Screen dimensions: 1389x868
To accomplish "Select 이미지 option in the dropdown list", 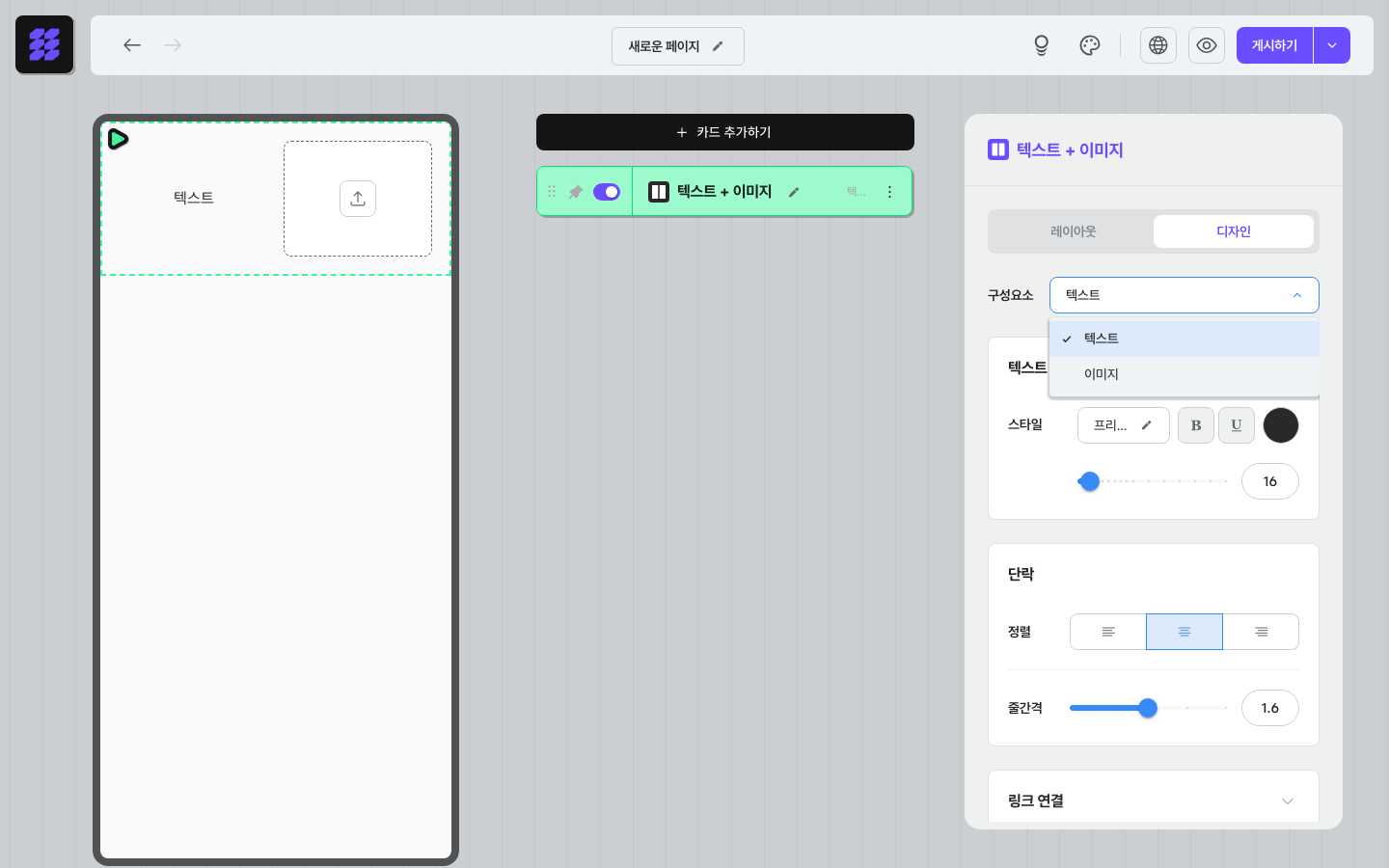I will pyautogui.click(x=1185, y=374).
